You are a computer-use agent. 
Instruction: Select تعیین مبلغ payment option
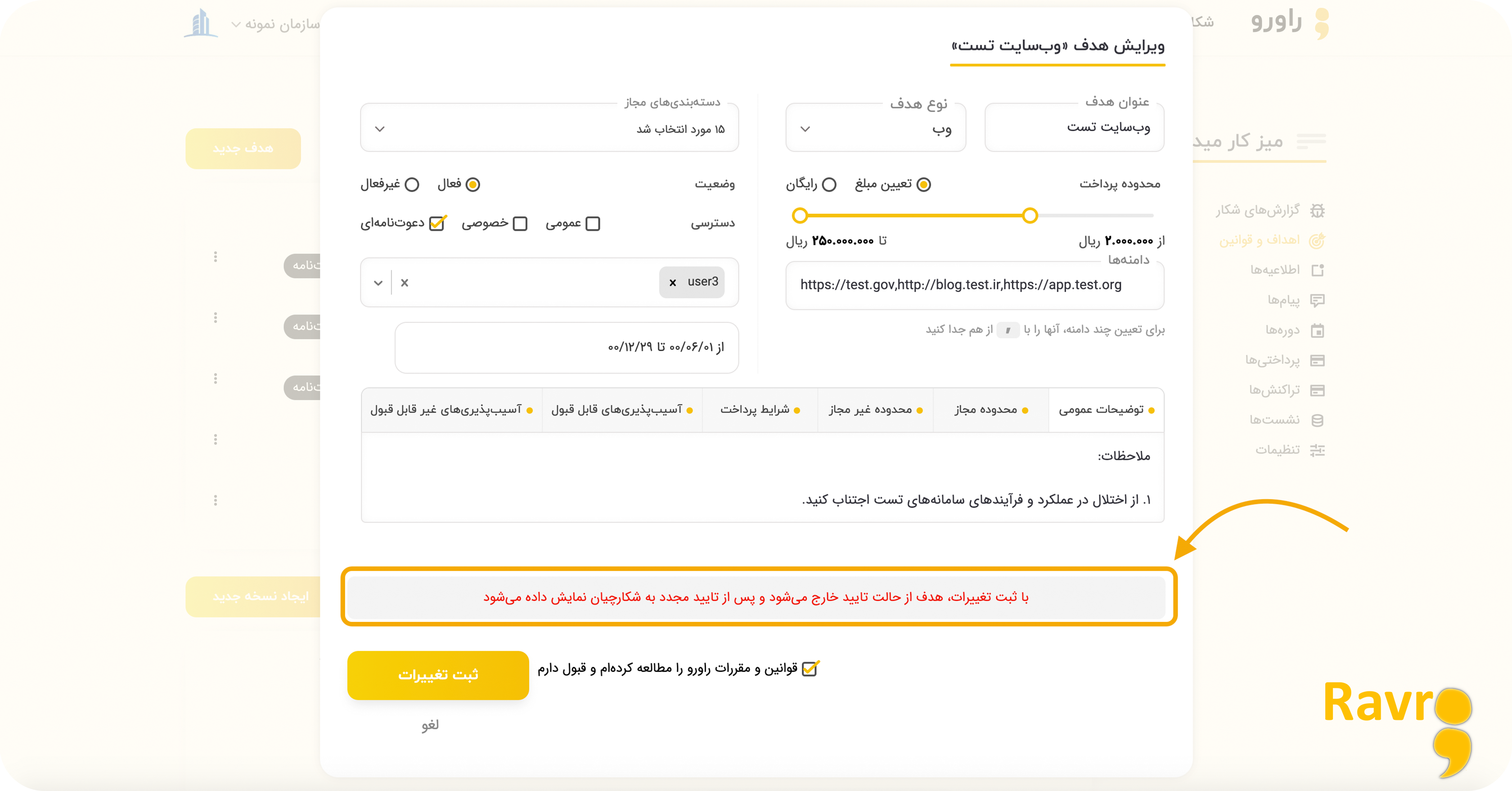point(923,185)
